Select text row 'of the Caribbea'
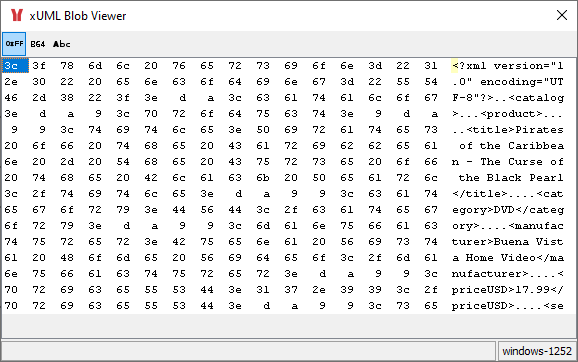This screenshot has width=578, height=362. tap(511, 146)
